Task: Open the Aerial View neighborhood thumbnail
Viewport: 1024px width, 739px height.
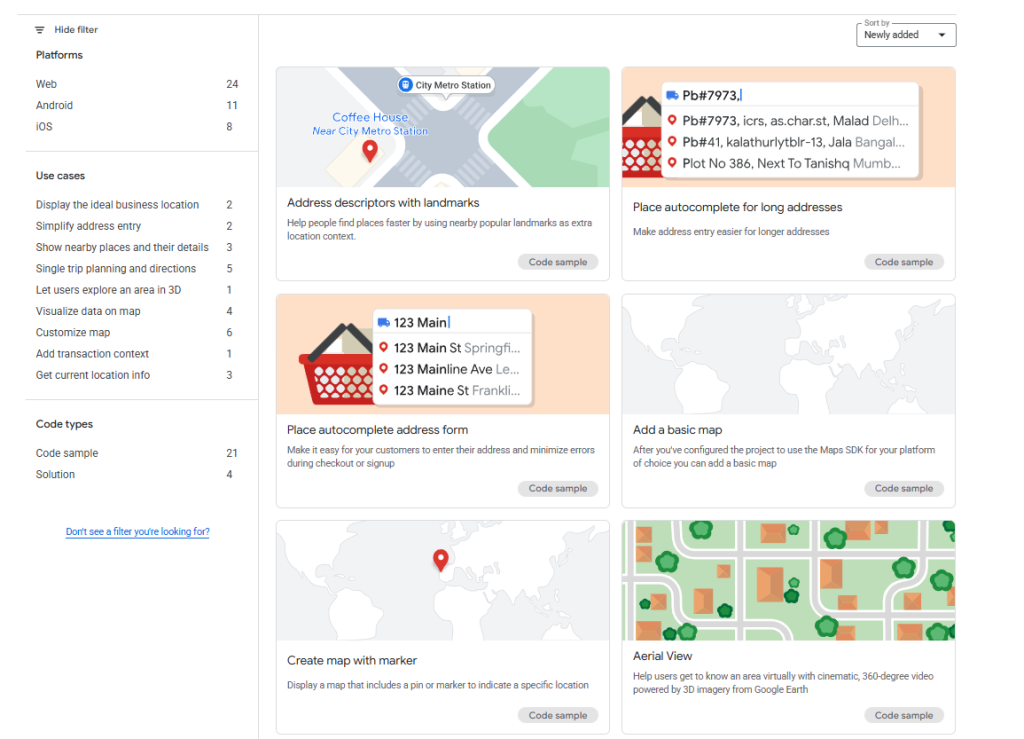Action: click(x=788, y=580)
